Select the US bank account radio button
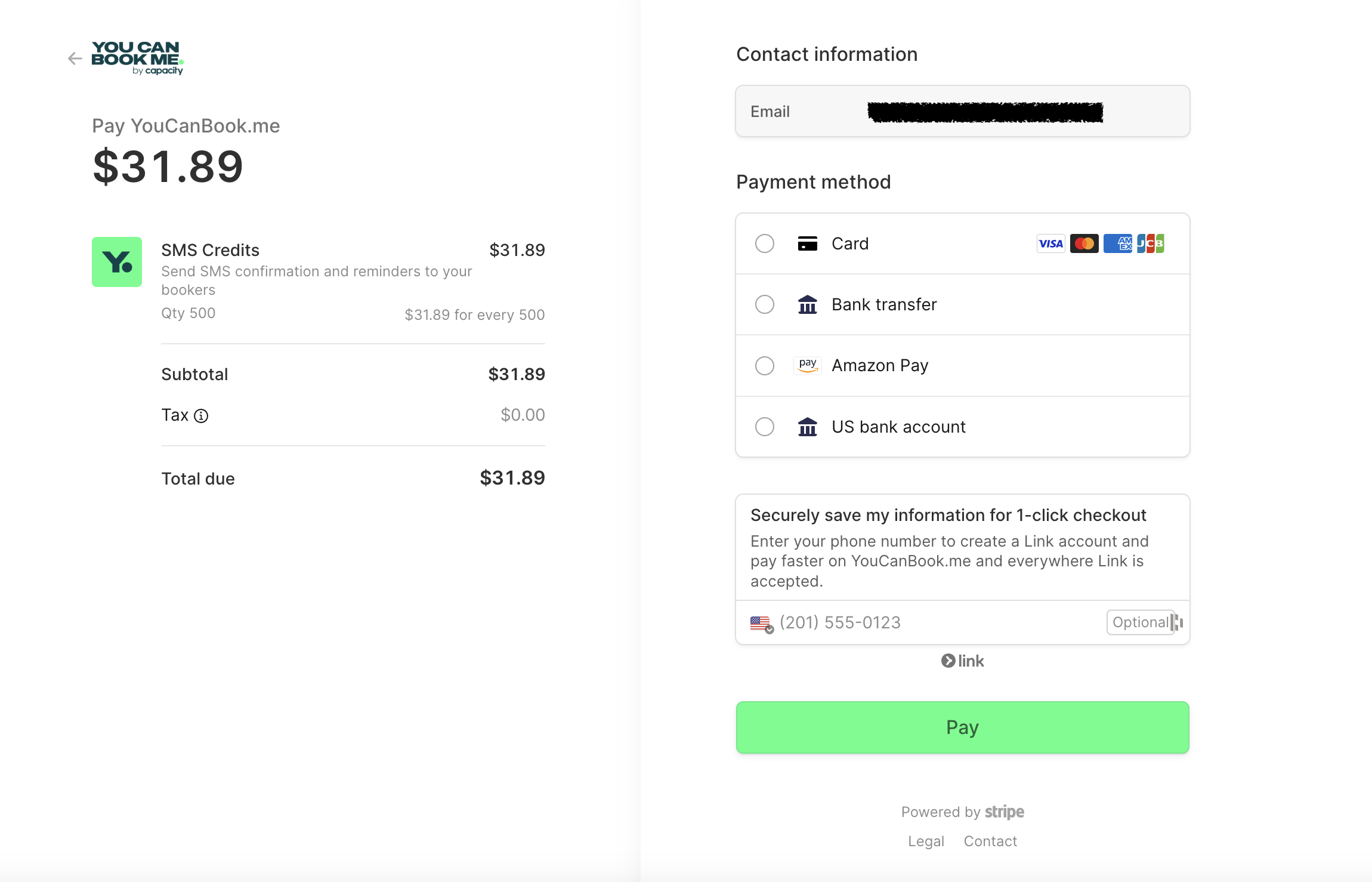 (x=765, y=427)
